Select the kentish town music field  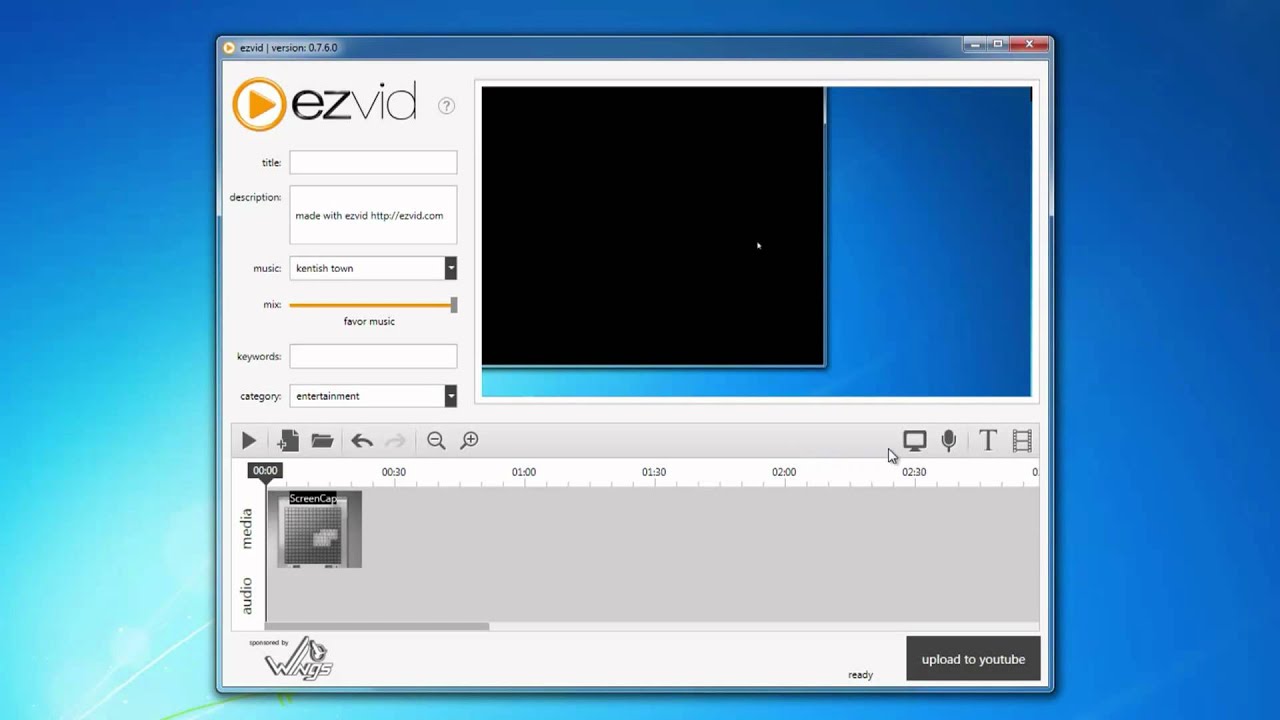(367, 268)
